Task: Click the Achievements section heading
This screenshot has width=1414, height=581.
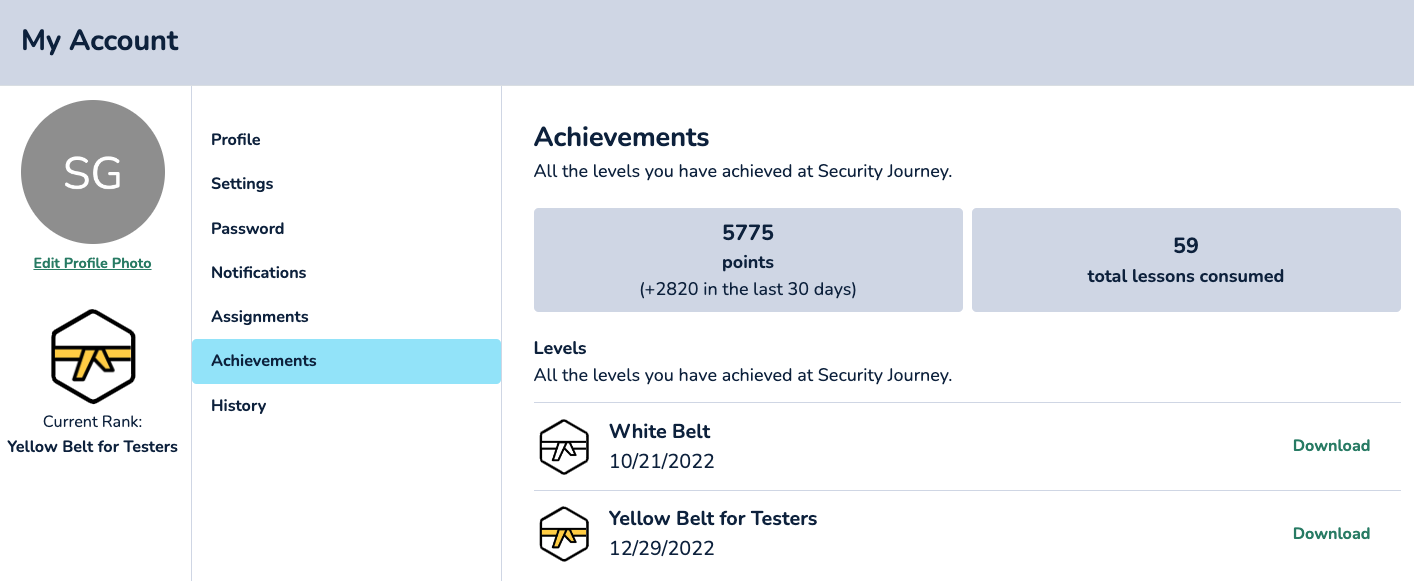Action: tap(621, 137)
